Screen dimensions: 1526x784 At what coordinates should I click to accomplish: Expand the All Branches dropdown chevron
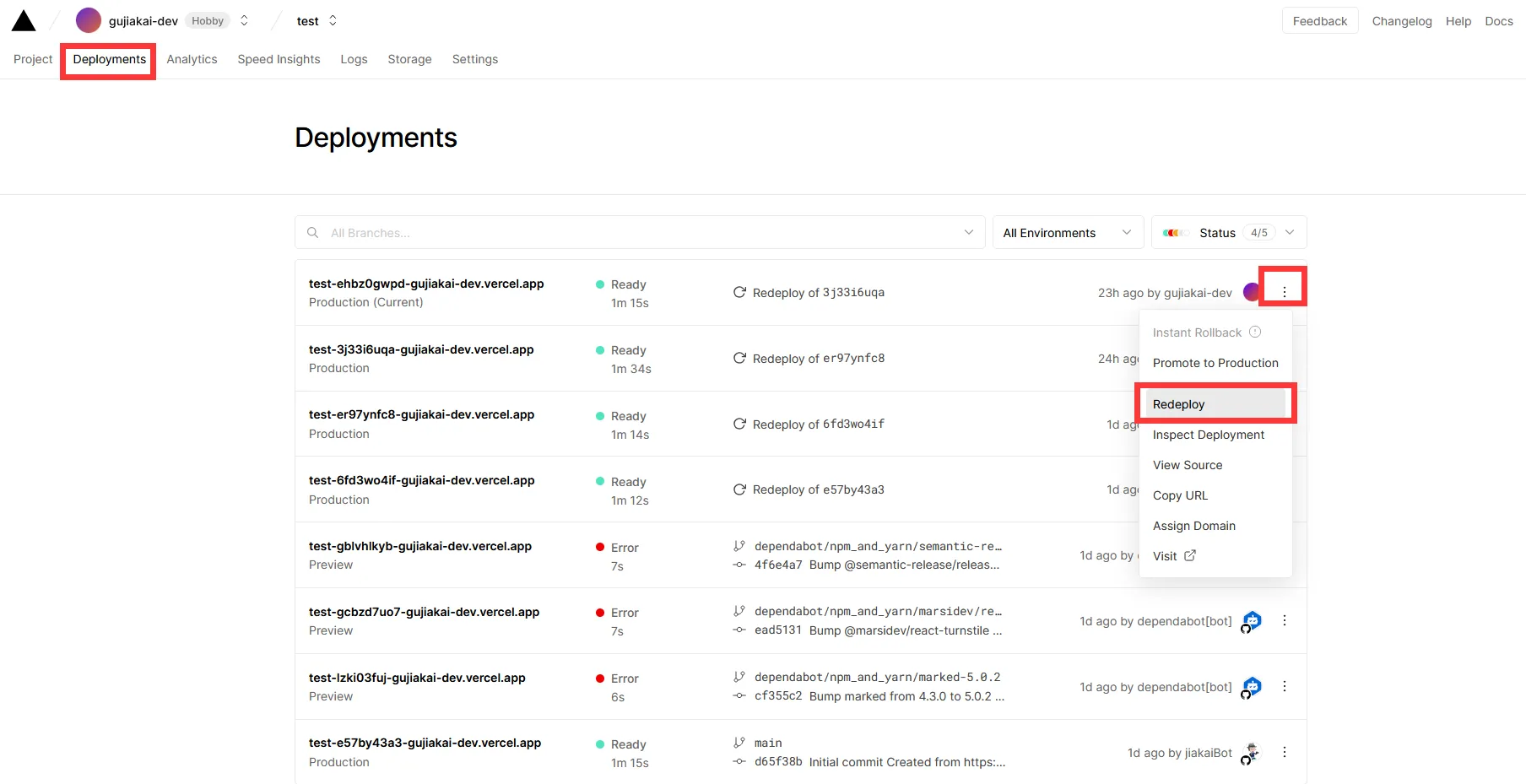tap(969, 232)
